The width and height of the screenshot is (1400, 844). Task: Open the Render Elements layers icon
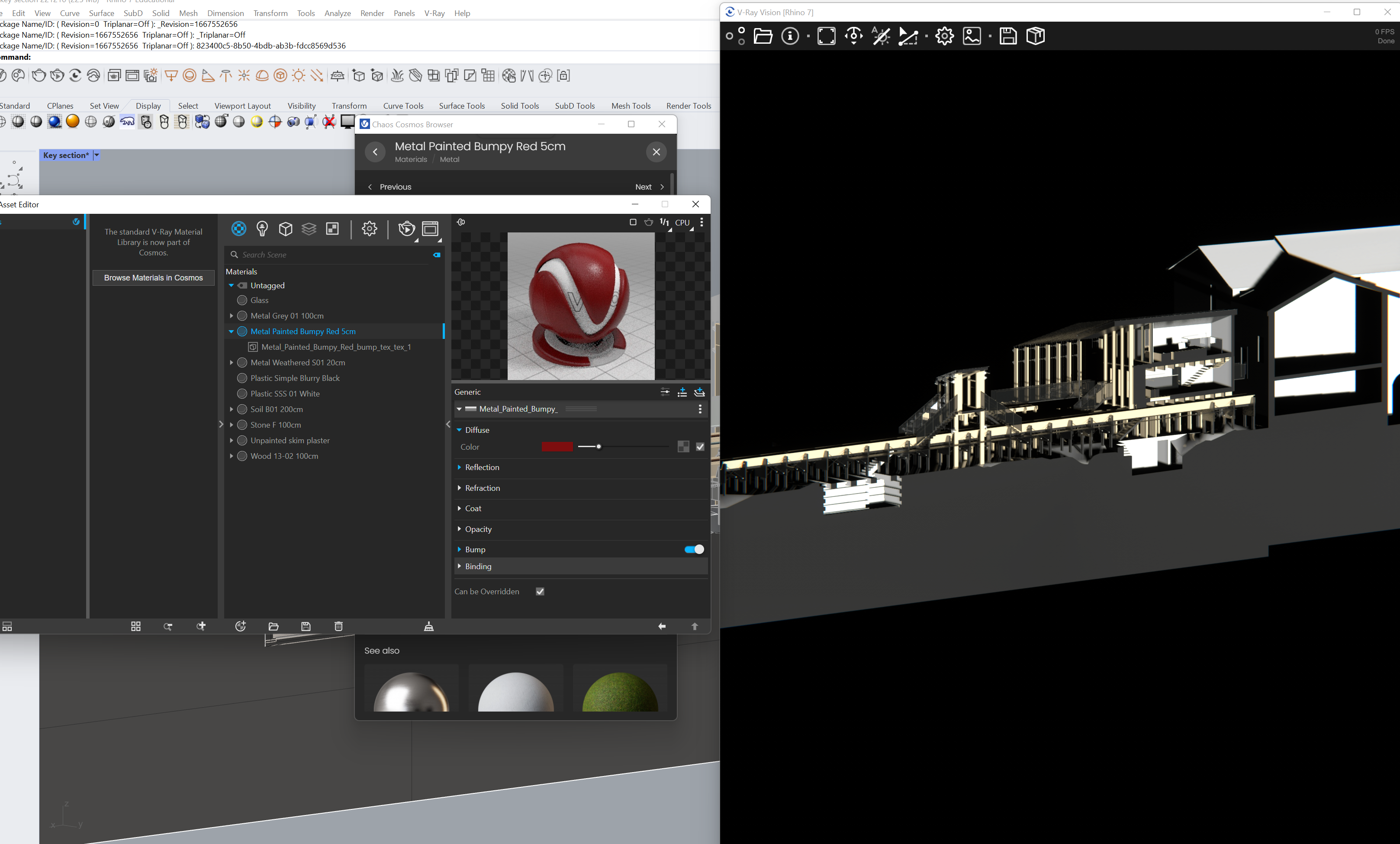[x=309, y=229]
